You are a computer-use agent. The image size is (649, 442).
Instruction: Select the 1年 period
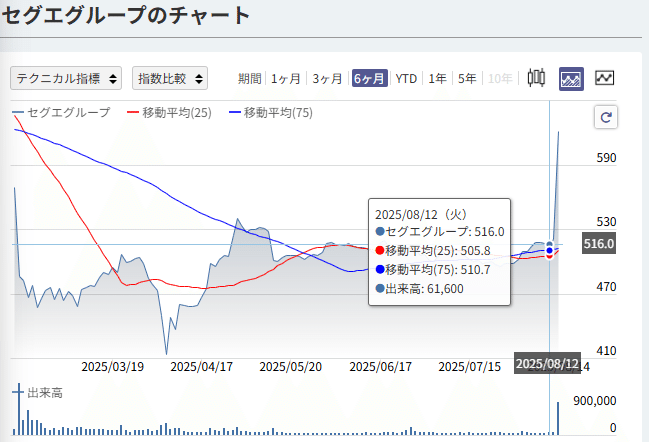click(437, 79)
